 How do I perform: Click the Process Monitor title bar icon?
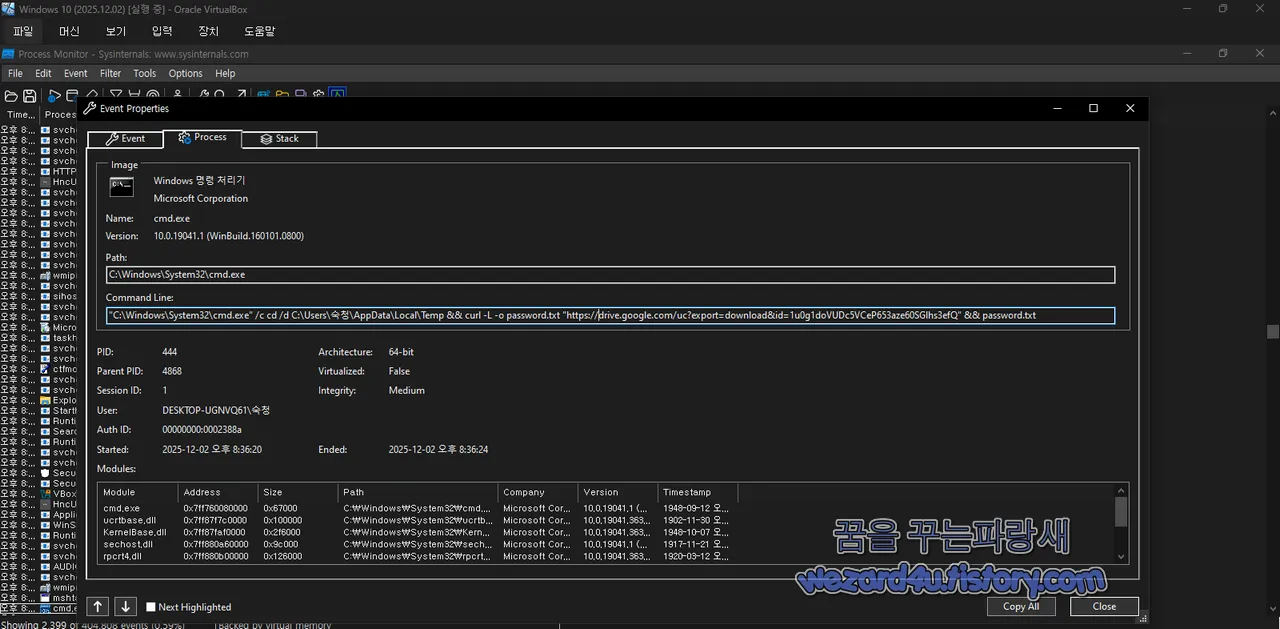[x=8, y=54]
